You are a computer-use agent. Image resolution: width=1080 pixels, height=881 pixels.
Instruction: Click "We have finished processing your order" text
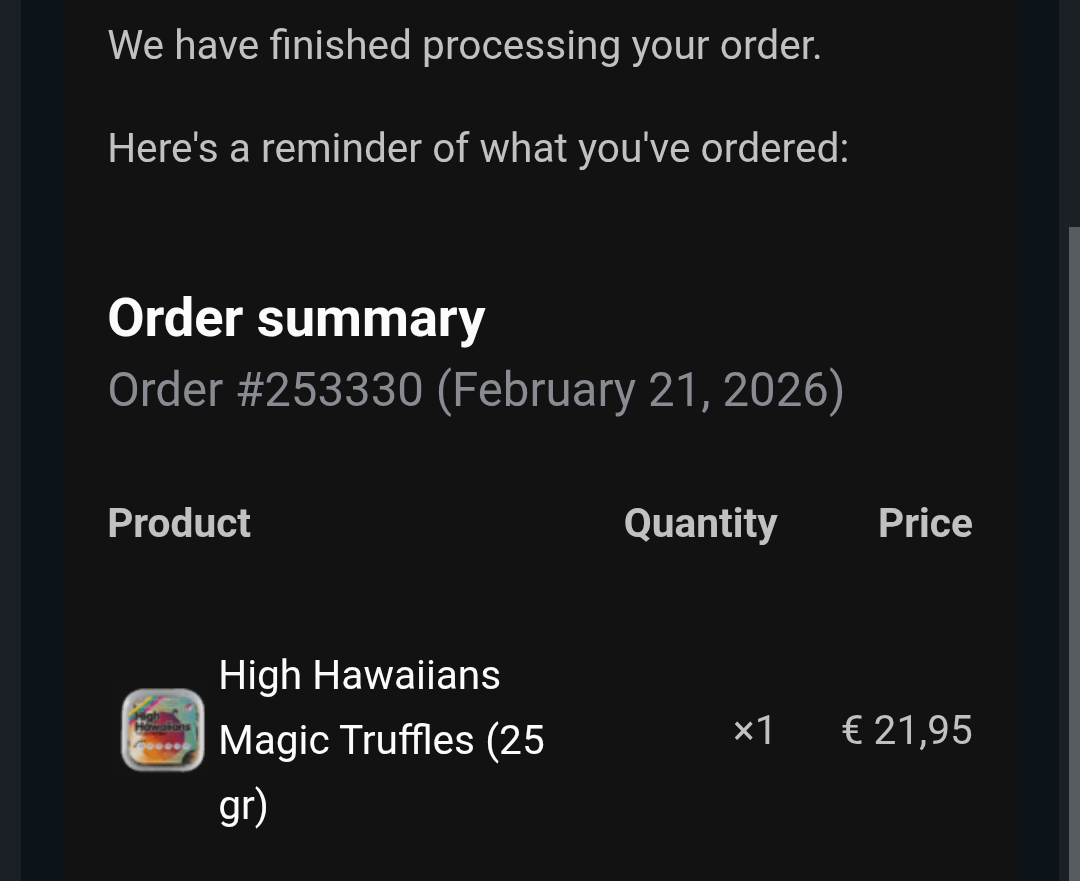[x=464, y=45]
